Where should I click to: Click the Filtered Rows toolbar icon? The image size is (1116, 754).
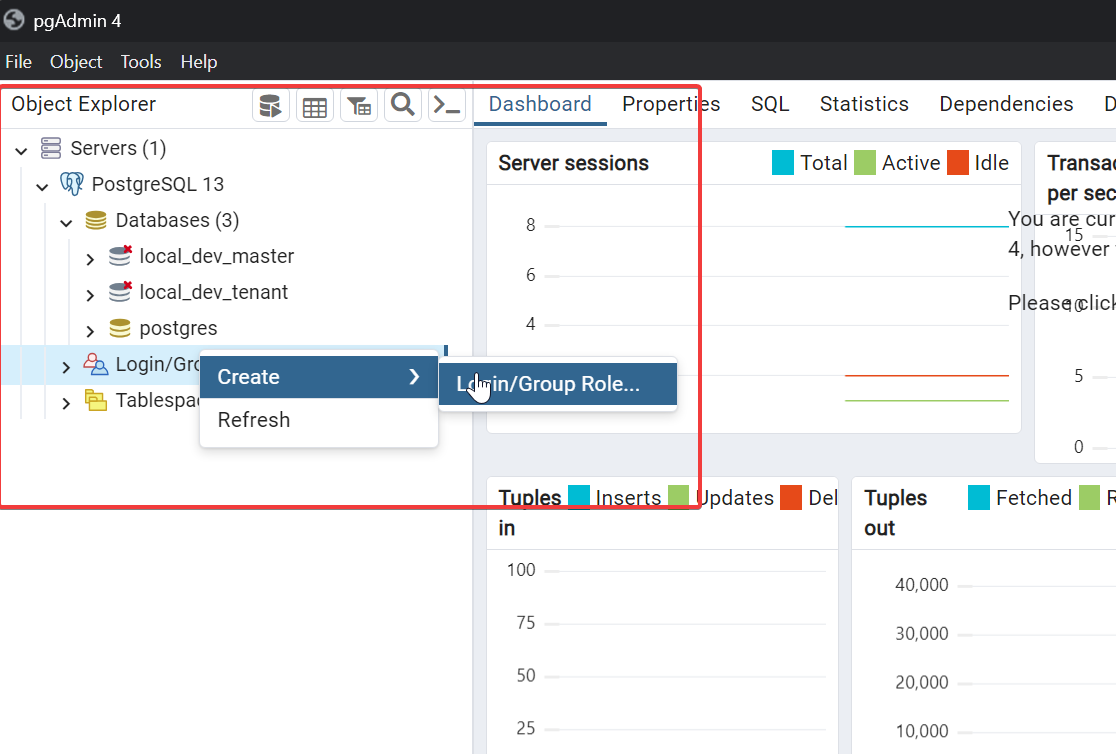tap(359, 106)
